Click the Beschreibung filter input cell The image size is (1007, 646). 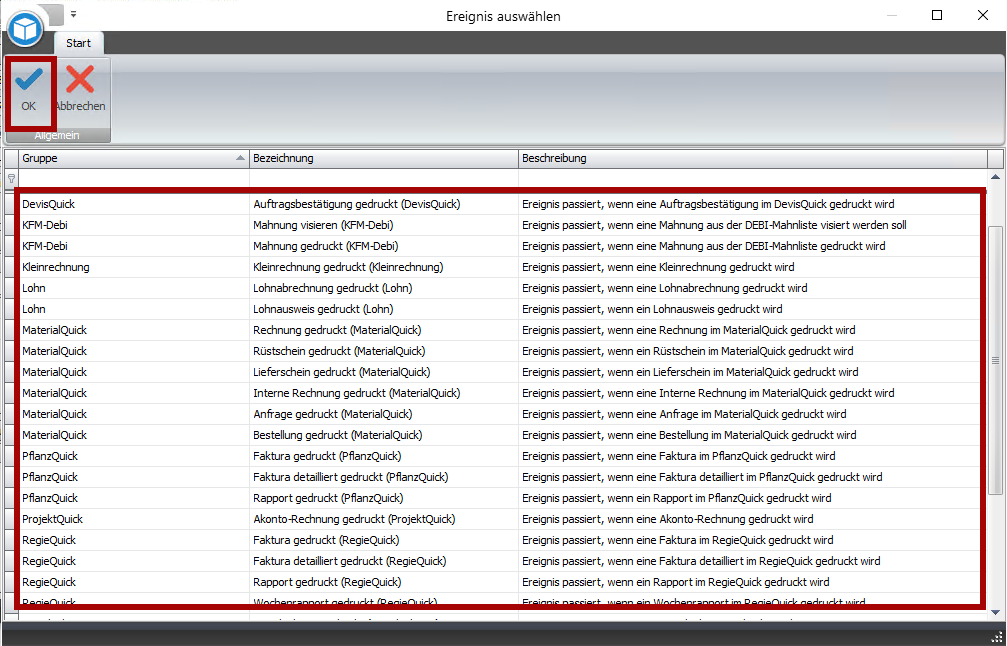tap(753, 179)
